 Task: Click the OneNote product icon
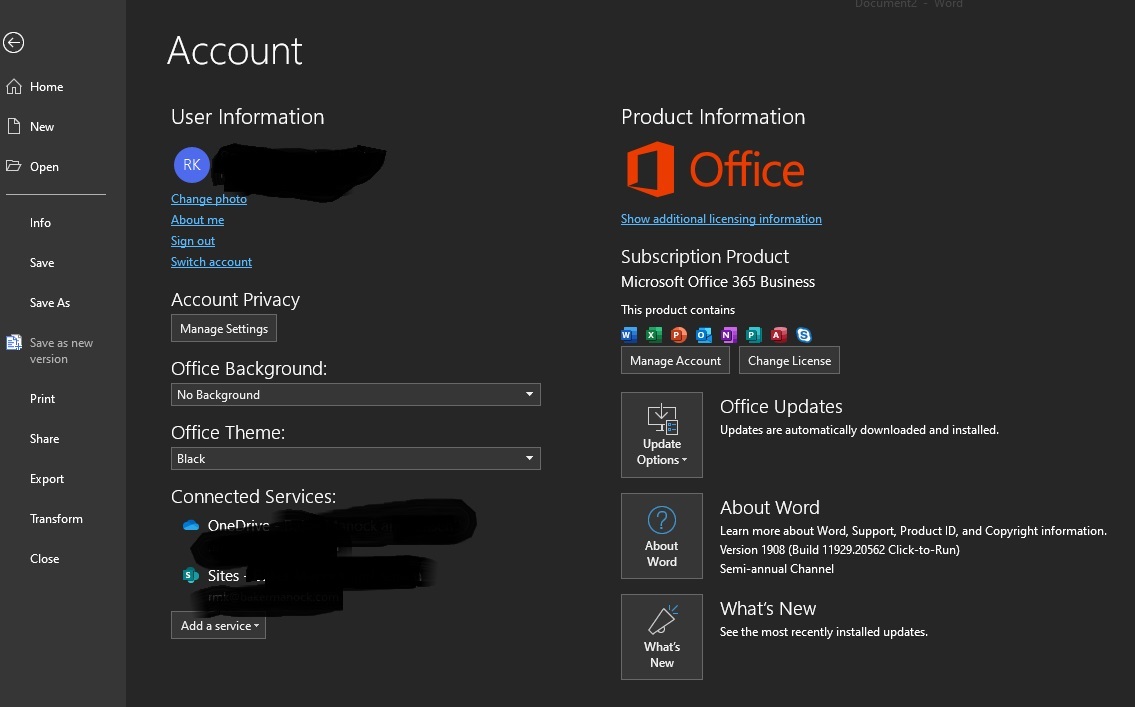(x=728, y=335)
